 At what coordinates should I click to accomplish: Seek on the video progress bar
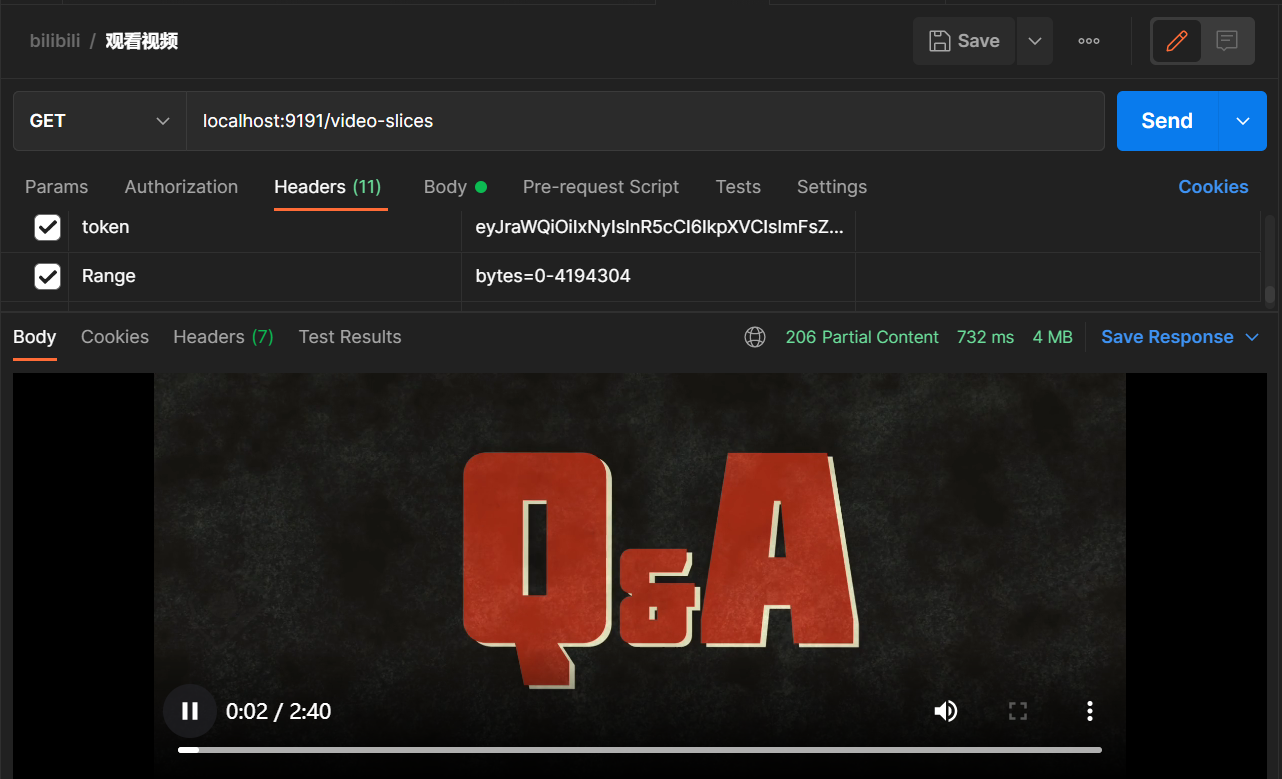(x=640, y=749)
